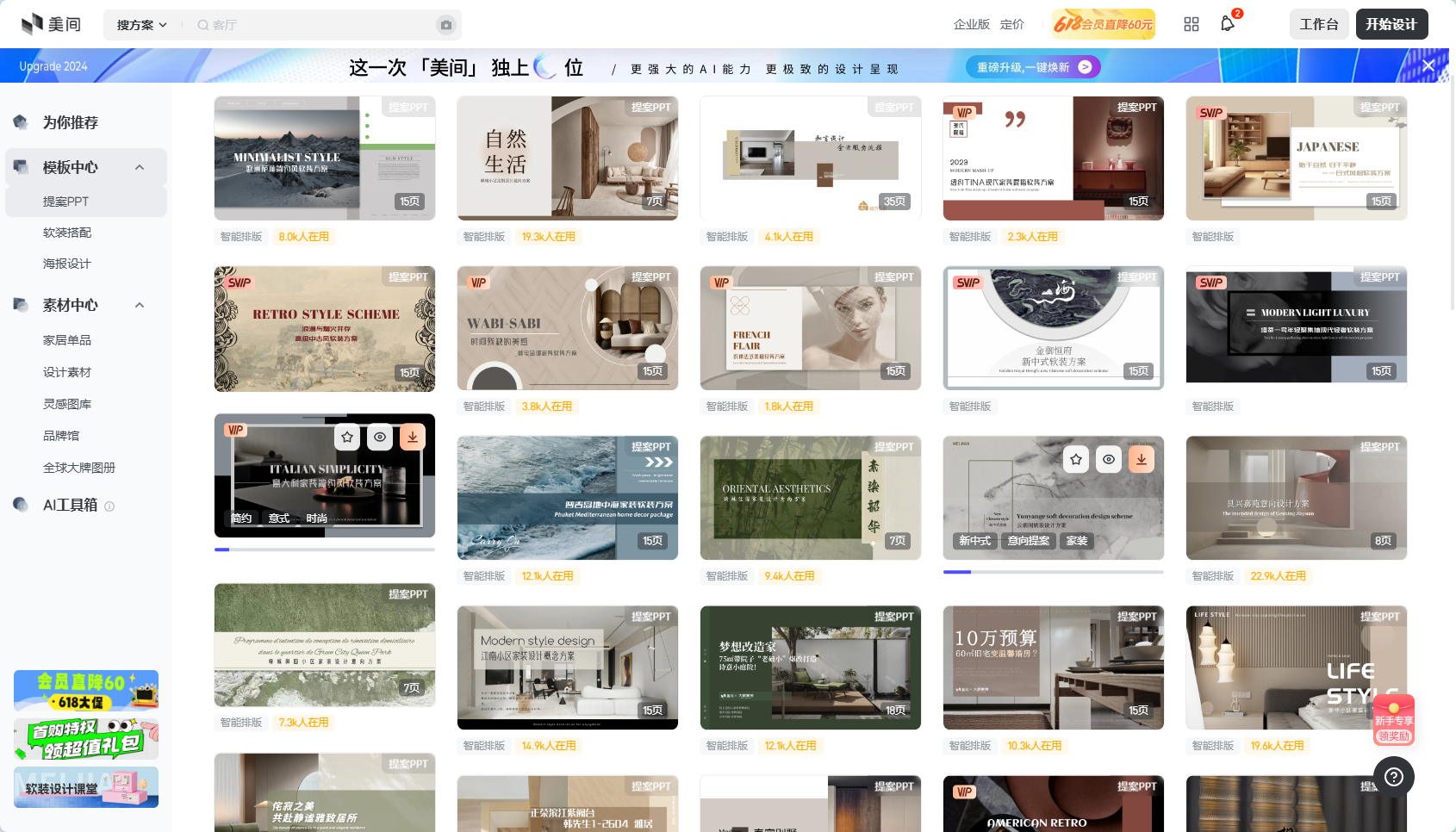The width and height of the screenshot is (1456, 832).
Task: Click the 素材中心 sidebar icon
Action: (x=21, y=305)
